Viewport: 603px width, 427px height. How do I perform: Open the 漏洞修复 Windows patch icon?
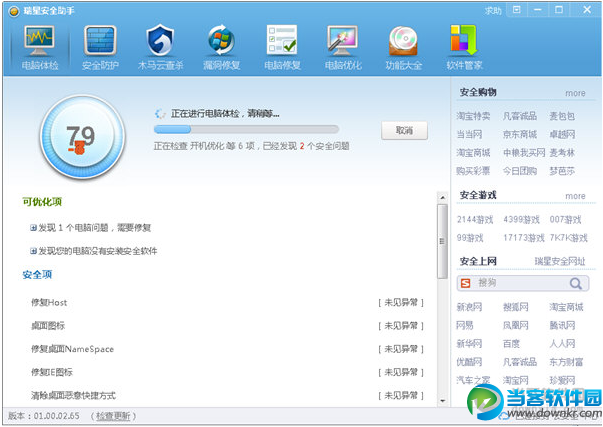click(222, 48)
